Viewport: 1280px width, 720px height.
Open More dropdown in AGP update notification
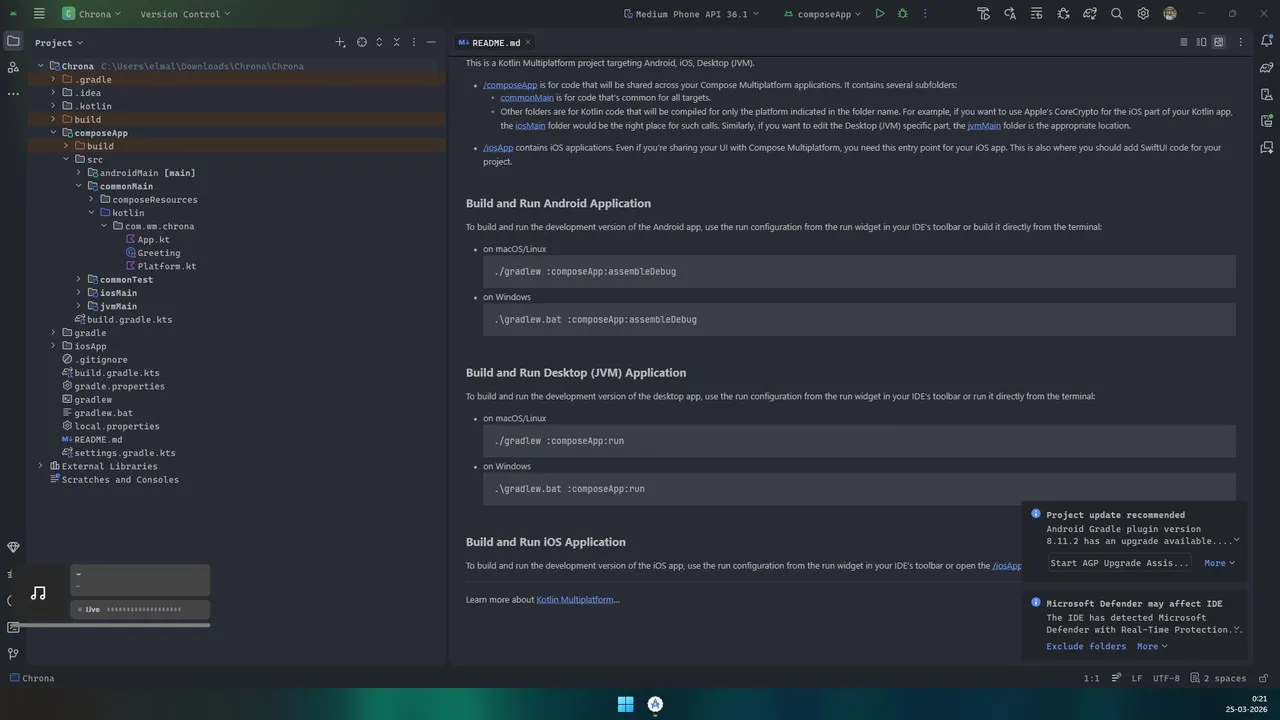tap(1219, 563)
